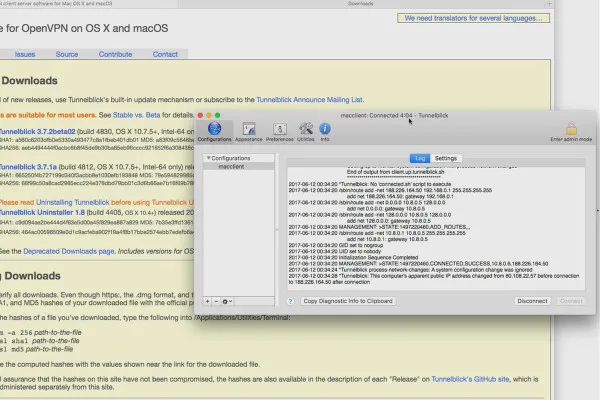The height and width of the screenshot is (400, 600).
Task: Open the Appearance pane icon
Action: 249,132
